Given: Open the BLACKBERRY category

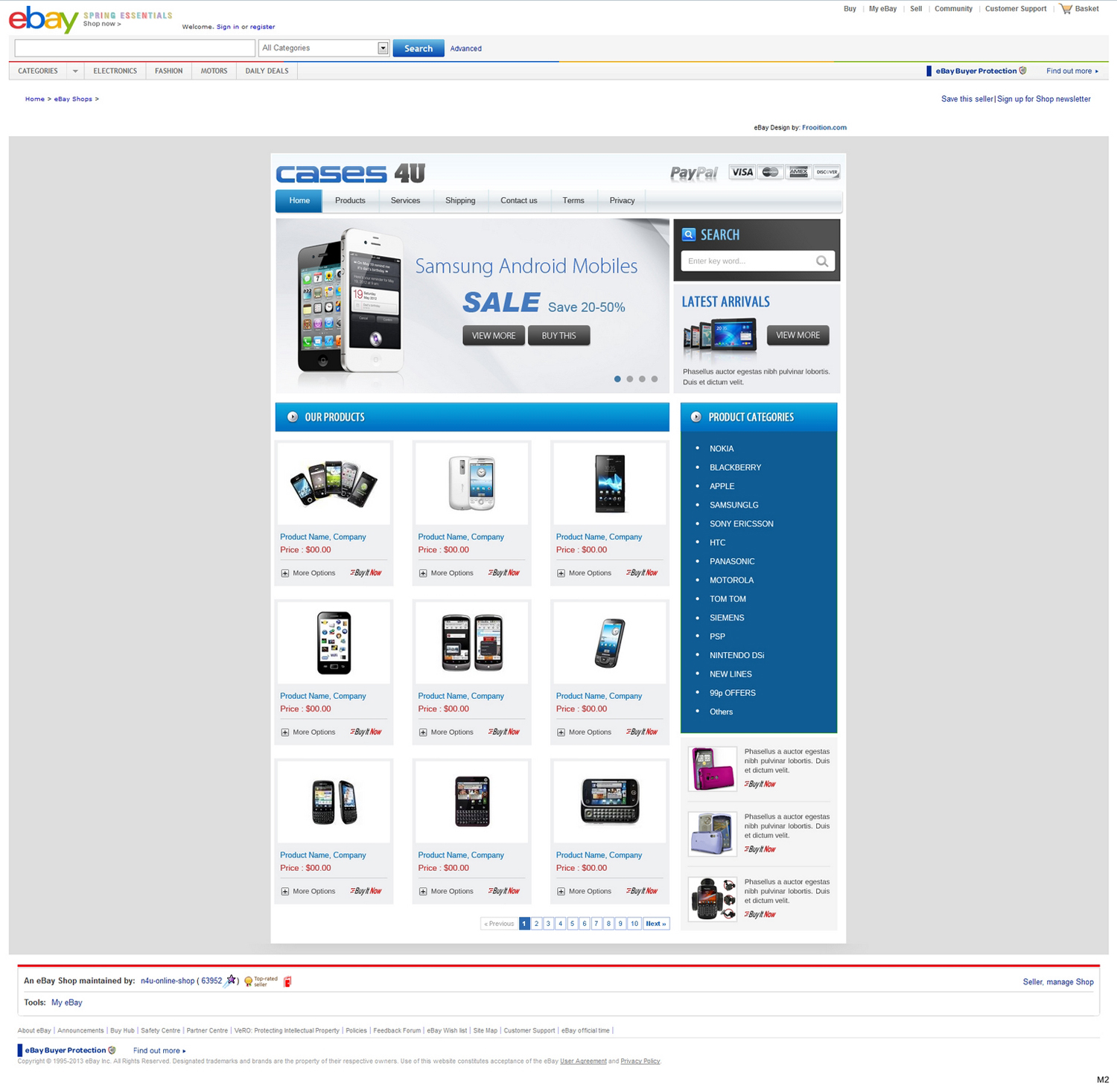Looking at the screenshot, I should pyautogui.click(x=736, y=467).
